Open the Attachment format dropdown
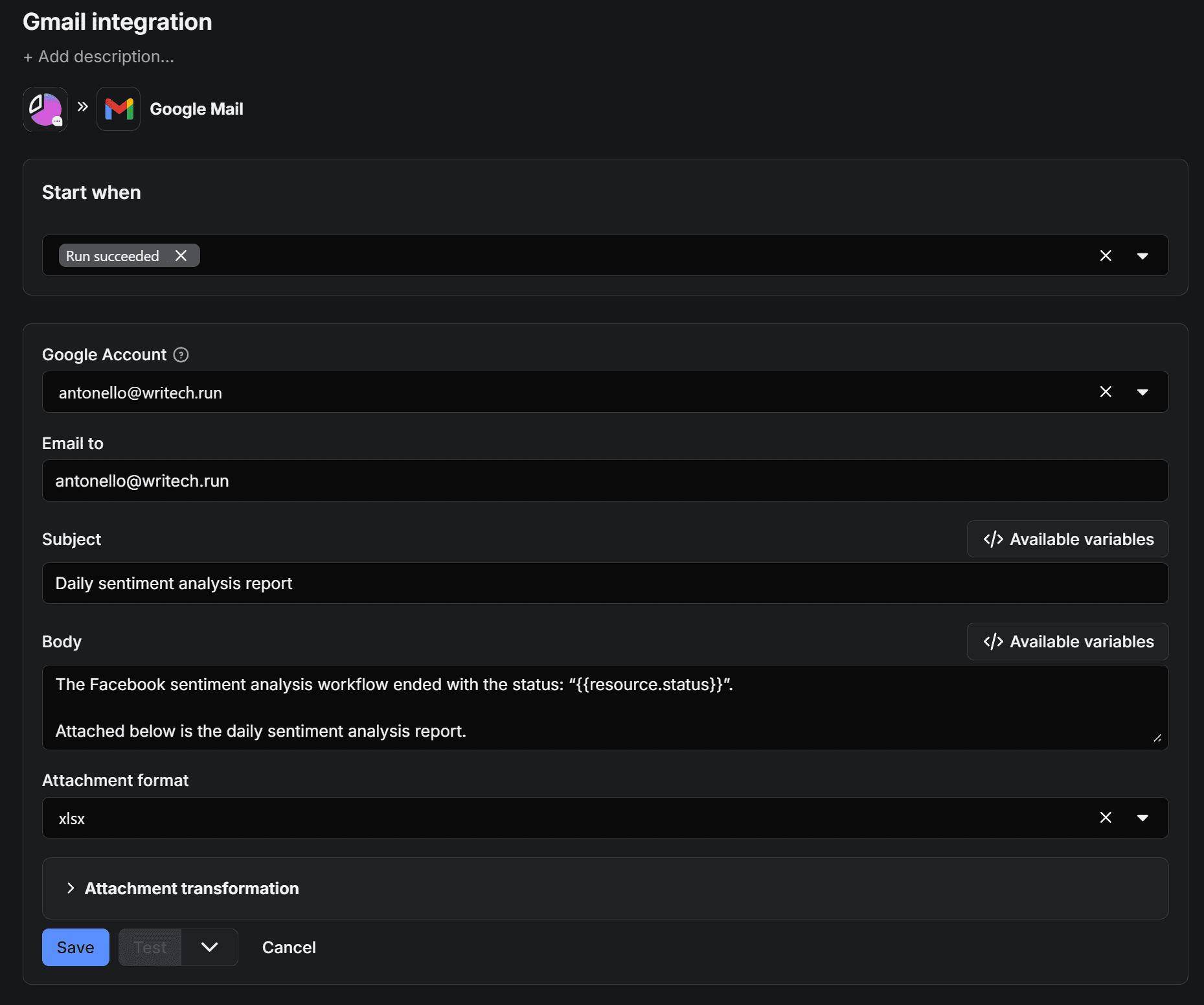 point(1142,818)
